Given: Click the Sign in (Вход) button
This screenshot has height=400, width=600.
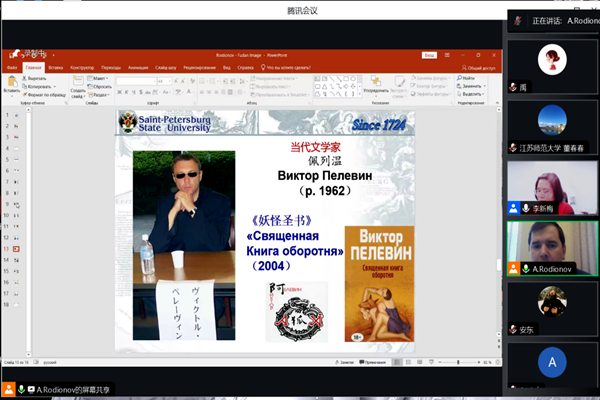Looking at the screenshot, I should click(x=429, y=55).
